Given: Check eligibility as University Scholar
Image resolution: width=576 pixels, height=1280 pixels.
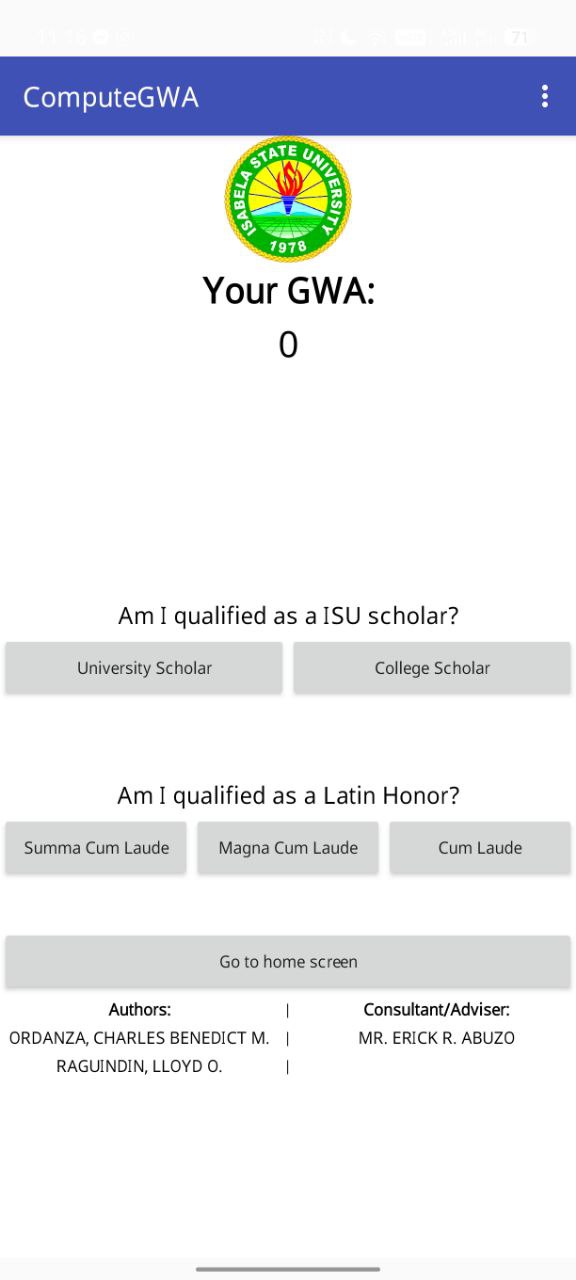Looking at the screenshot, I should 143,668.
